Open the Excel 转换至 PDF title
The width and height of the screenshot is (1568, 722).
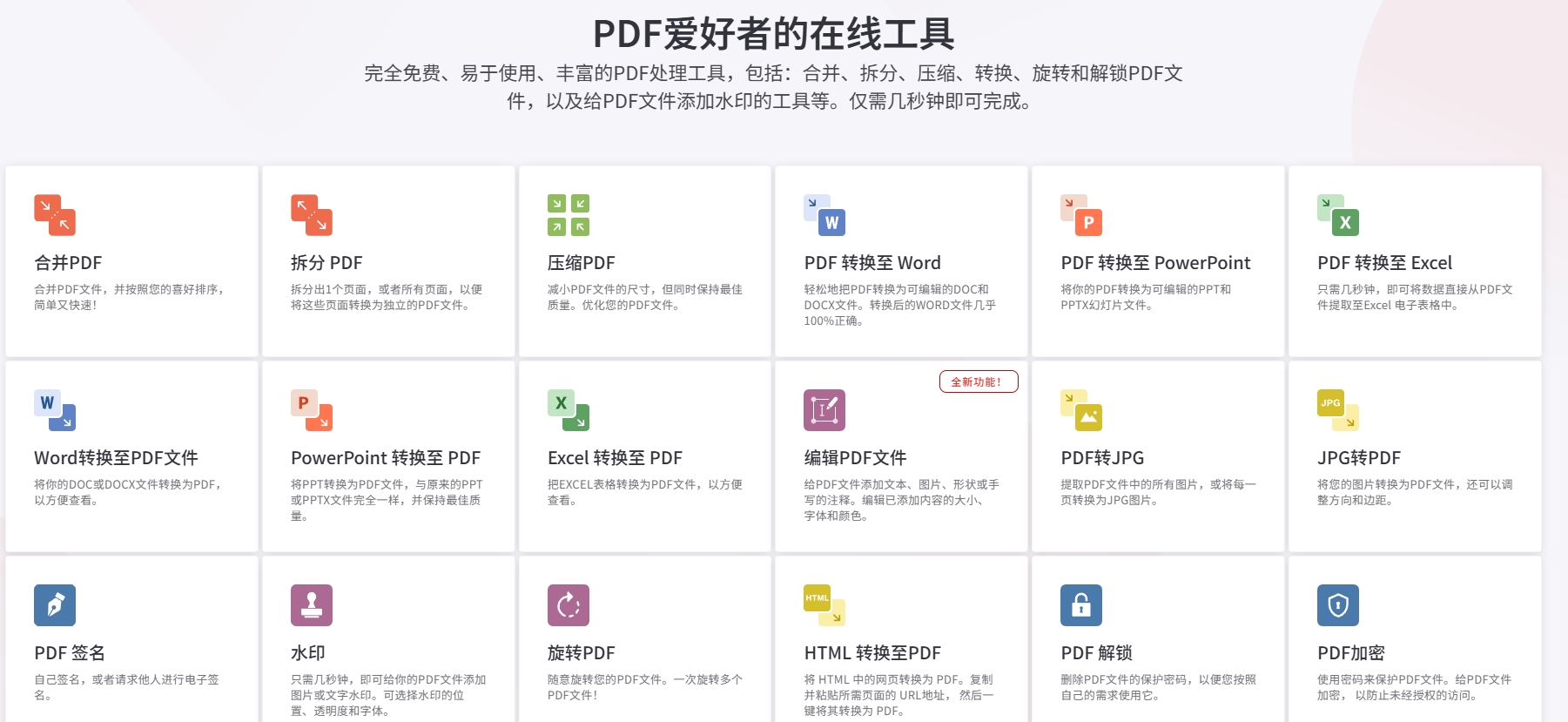615,458
